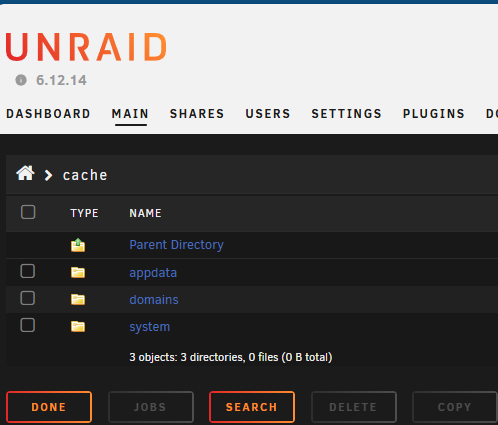The height and width of the screenshot is (425, 498).
Task: Open the Parent Directory link
Action: (176, 245)
